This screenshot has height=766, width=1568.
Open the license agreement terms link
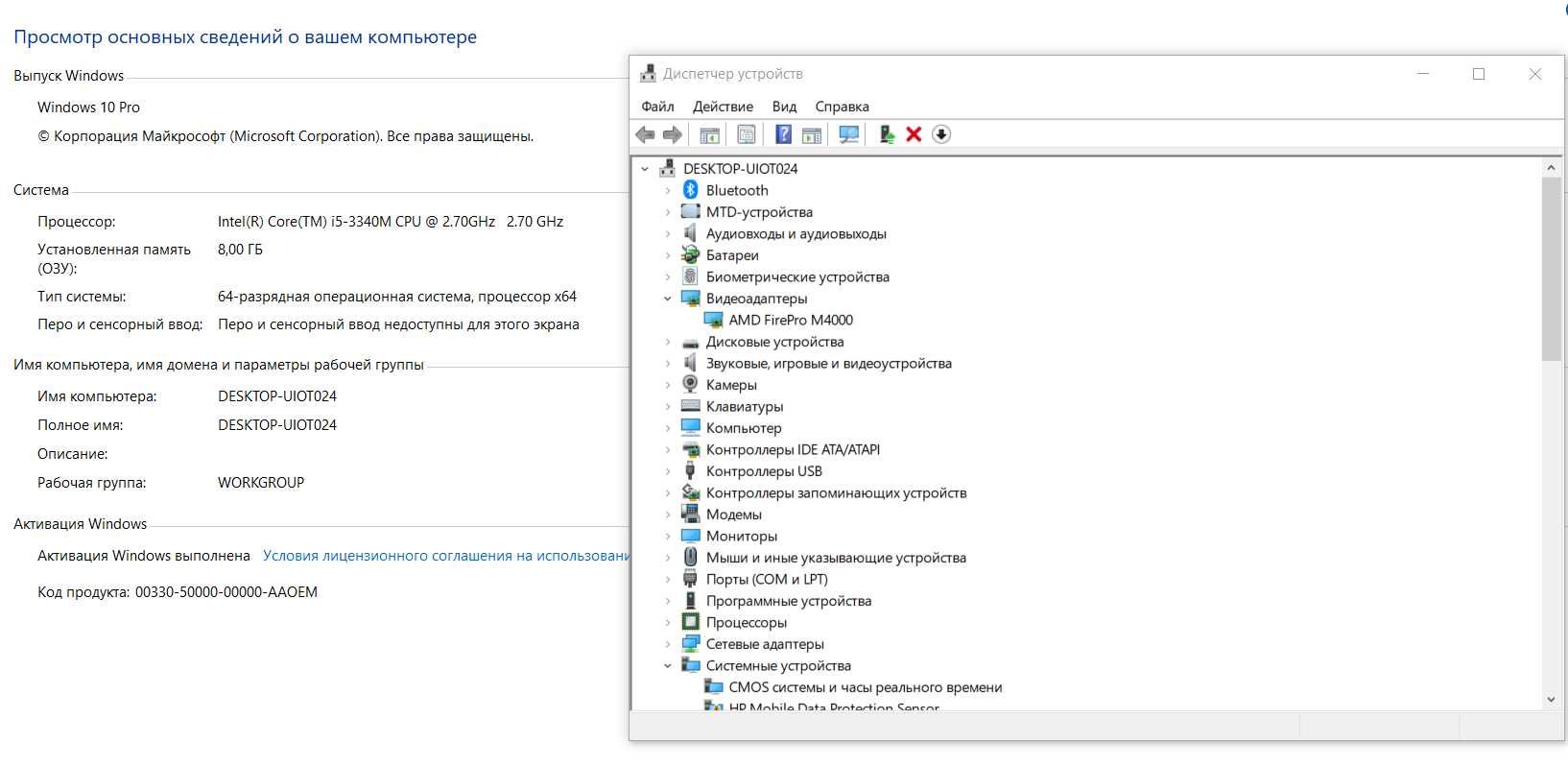(x=445, y=556)
